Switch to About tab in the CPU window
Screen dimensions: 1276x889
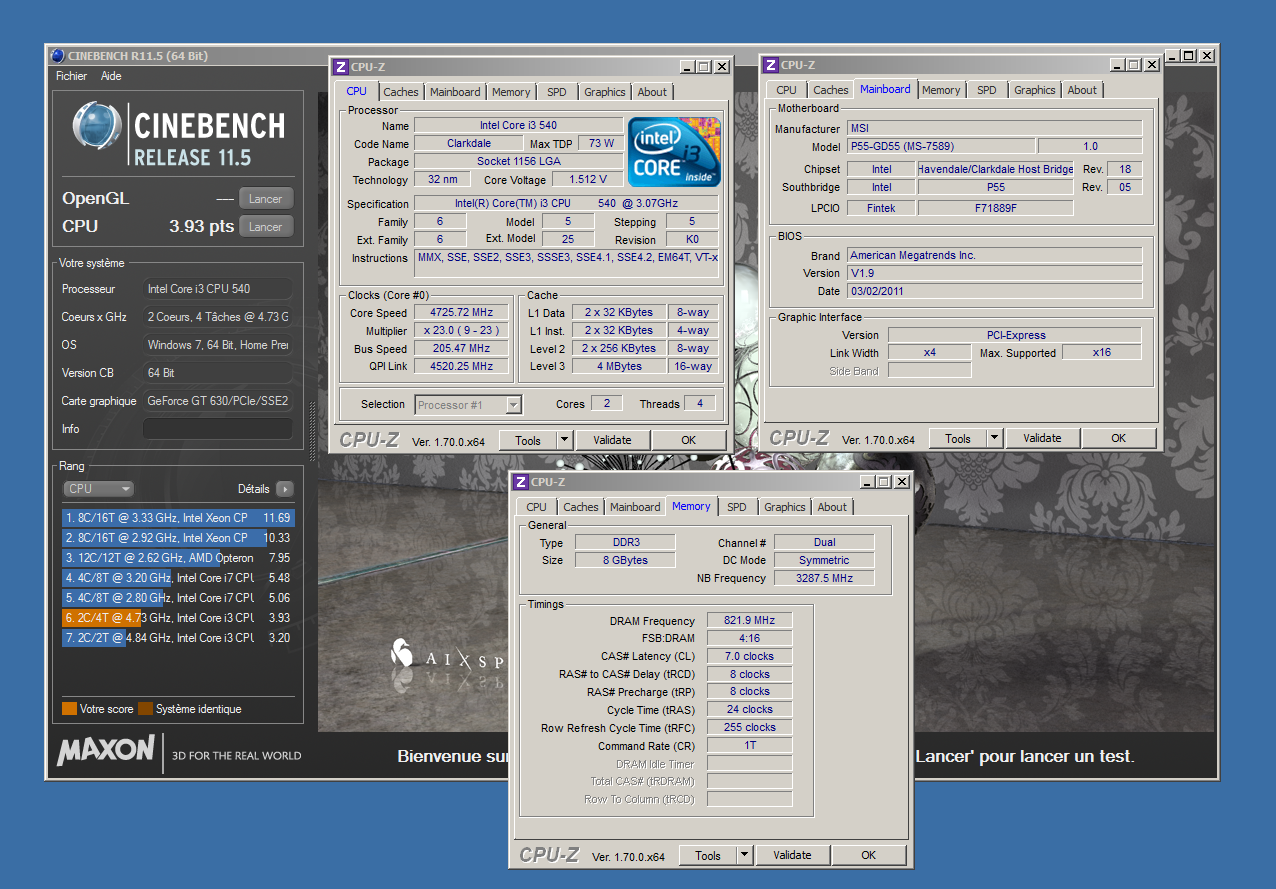[652, 92]
